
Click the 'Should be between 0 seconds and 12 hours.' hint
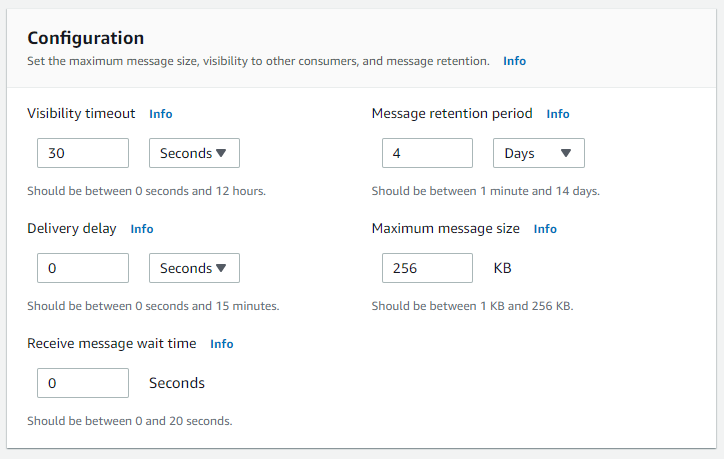click(146, 191)
